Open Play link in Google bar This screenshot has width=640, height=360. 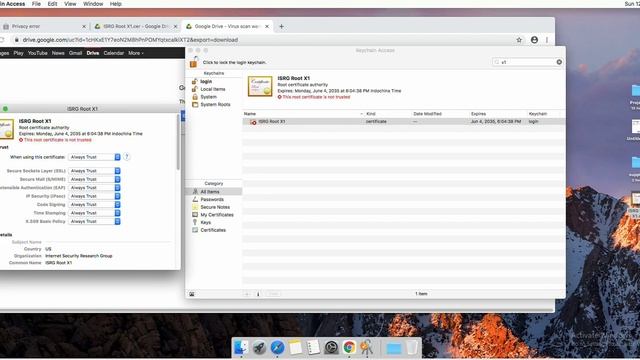[18, 53]
